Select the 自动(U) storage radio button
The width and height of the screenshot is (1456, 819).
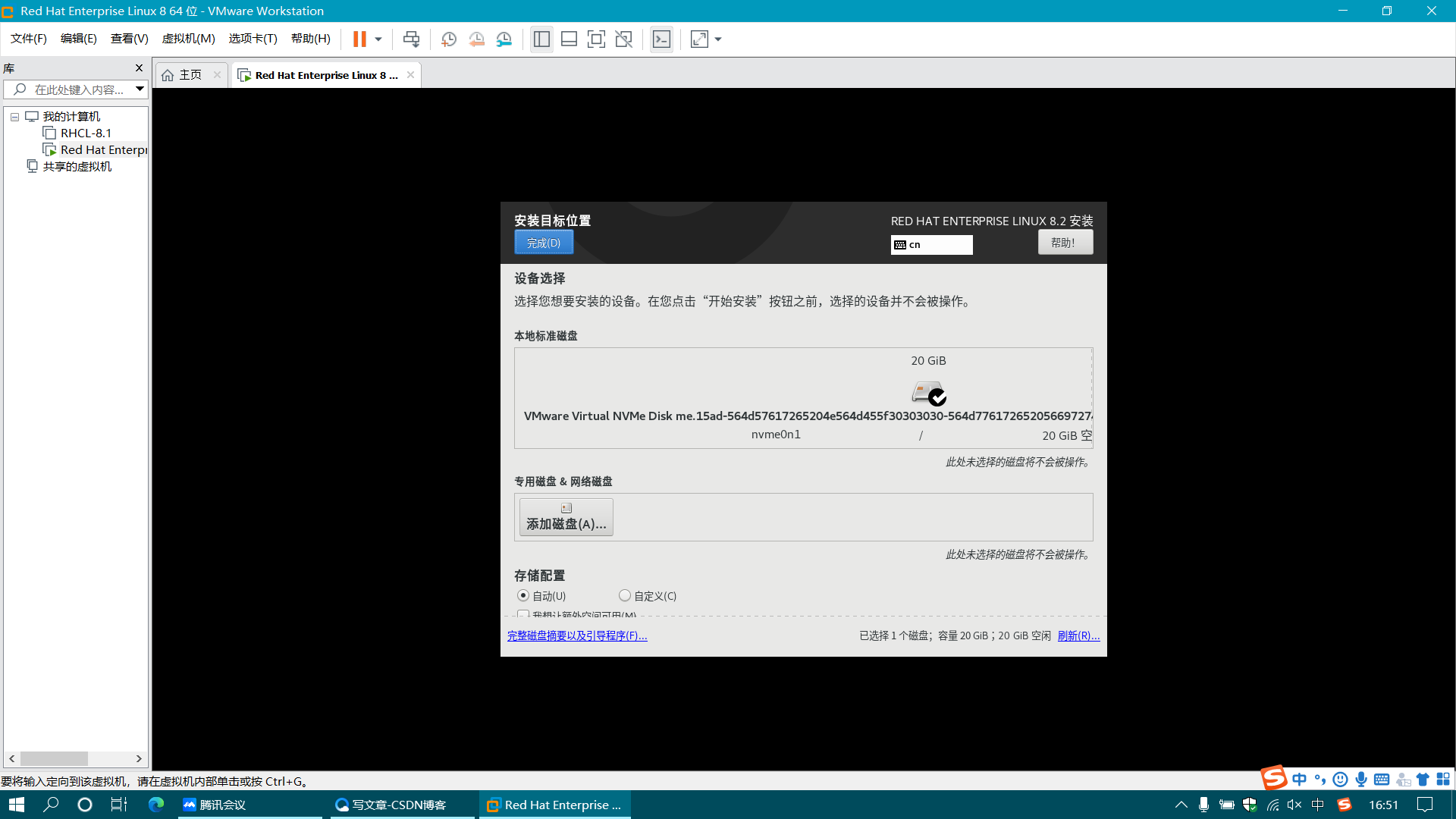[523, 596]
